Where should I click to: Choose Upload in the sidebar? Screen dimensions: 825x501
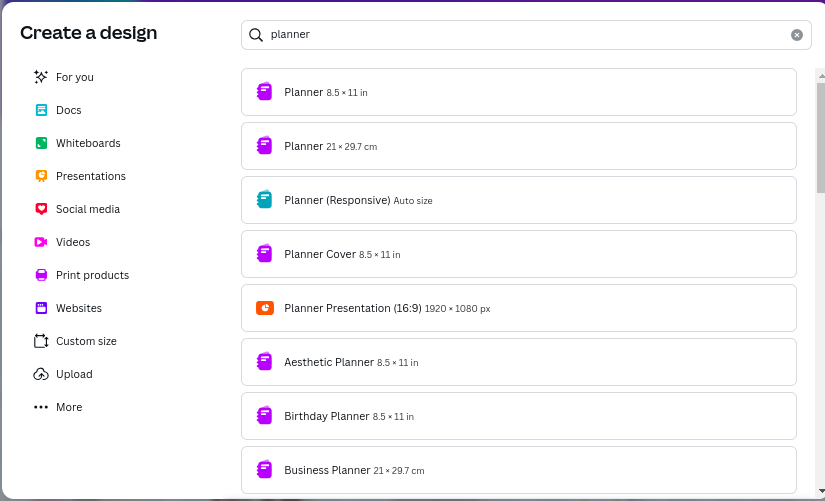pos(74,374)
